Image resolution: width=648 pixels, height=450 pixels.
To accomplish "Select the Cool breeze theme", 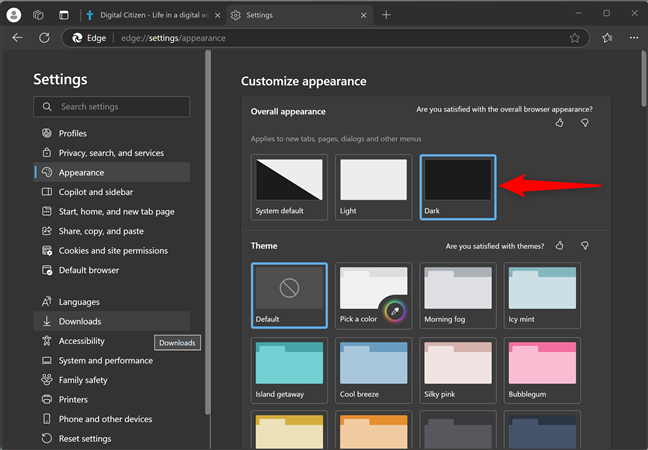I will coord(374,370).
